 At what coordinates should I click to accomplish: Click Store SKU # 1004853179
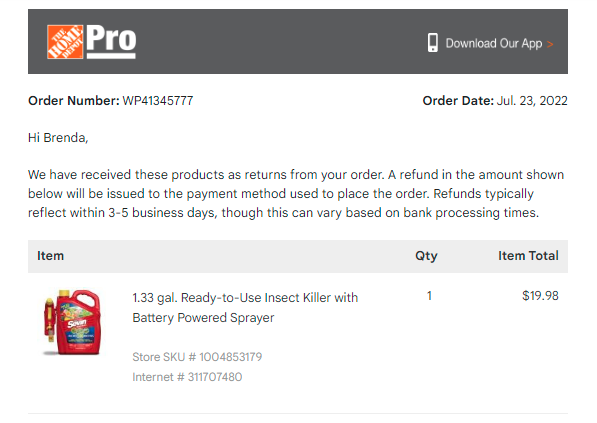(197, 357)
